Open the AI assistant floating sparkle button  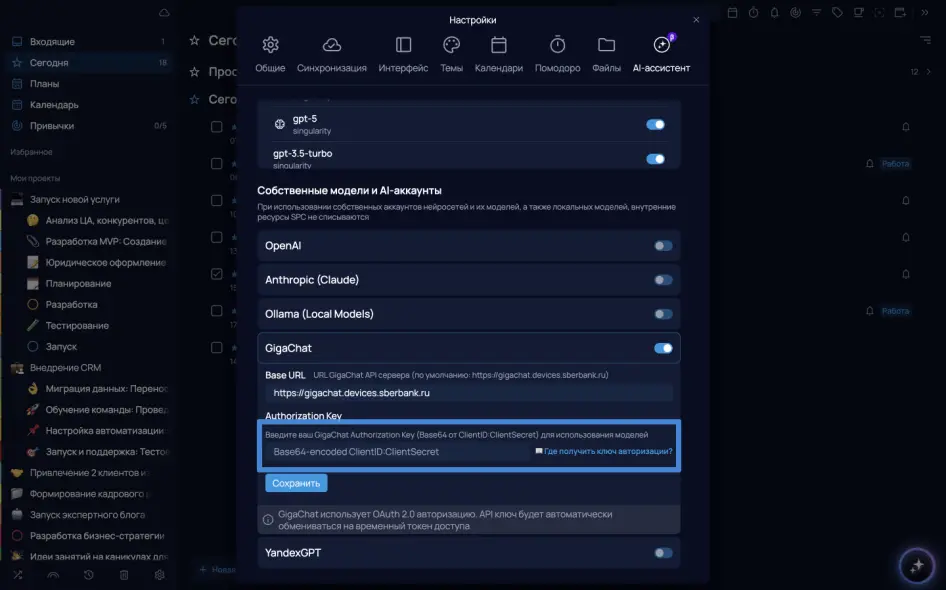(x=915, y=566)
